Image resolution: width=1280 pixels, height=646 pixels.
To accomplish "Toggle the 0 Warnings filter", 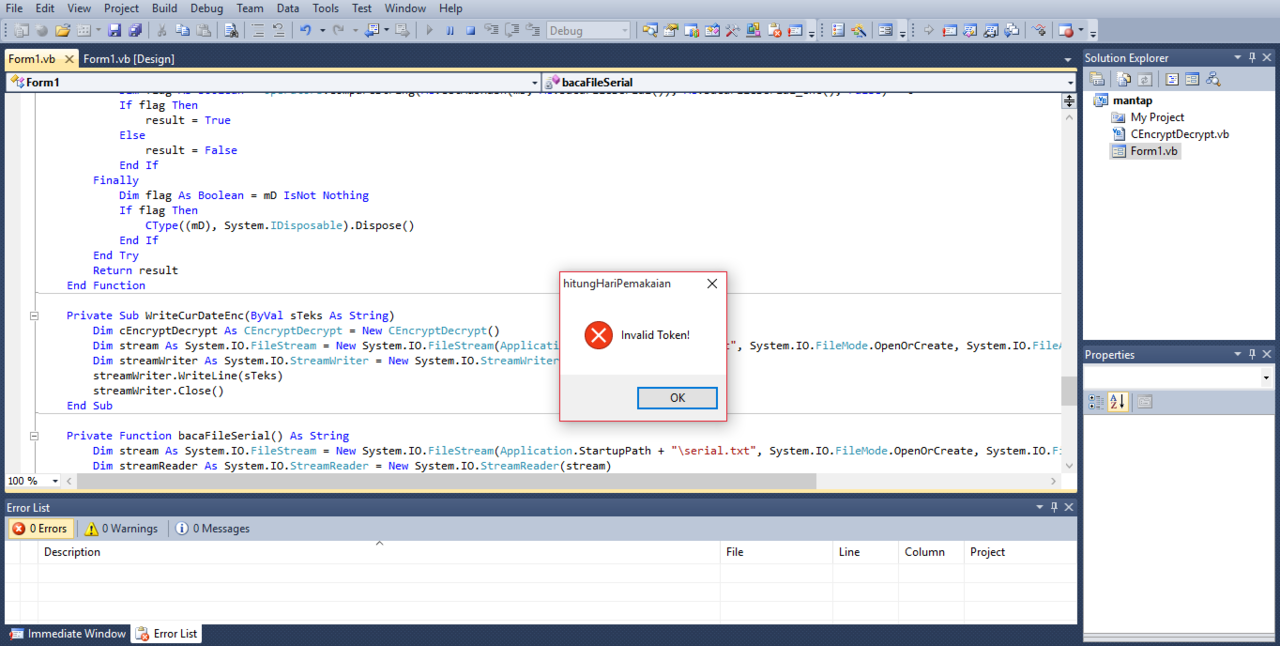I will 120,528.
